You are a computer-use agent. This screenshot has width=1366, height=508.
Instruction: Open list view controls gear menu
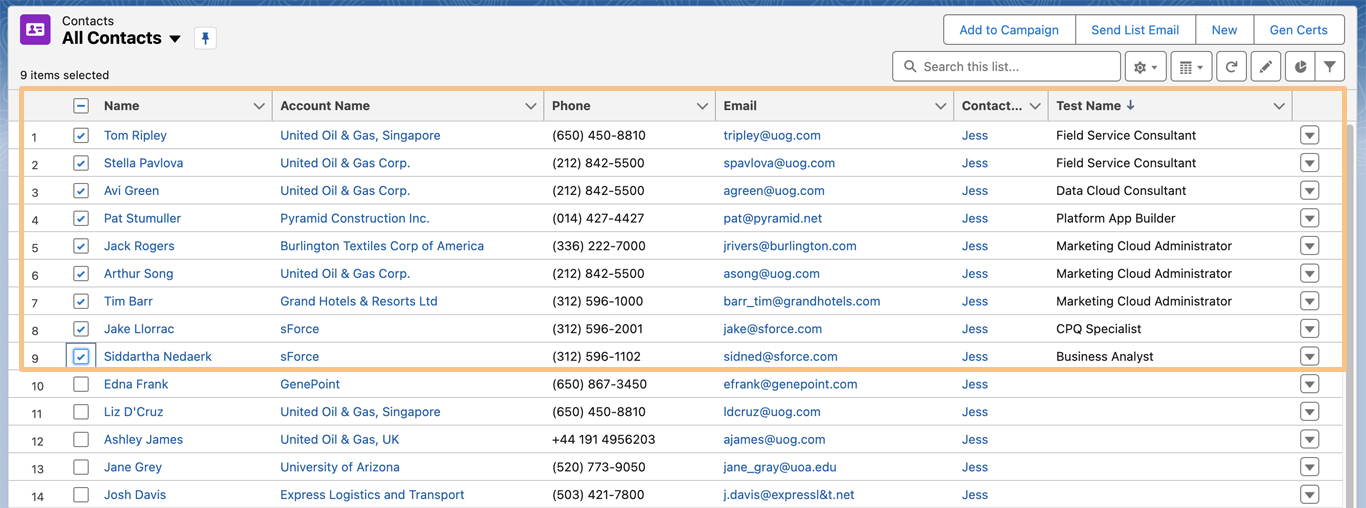click(x=1145, y=67)
